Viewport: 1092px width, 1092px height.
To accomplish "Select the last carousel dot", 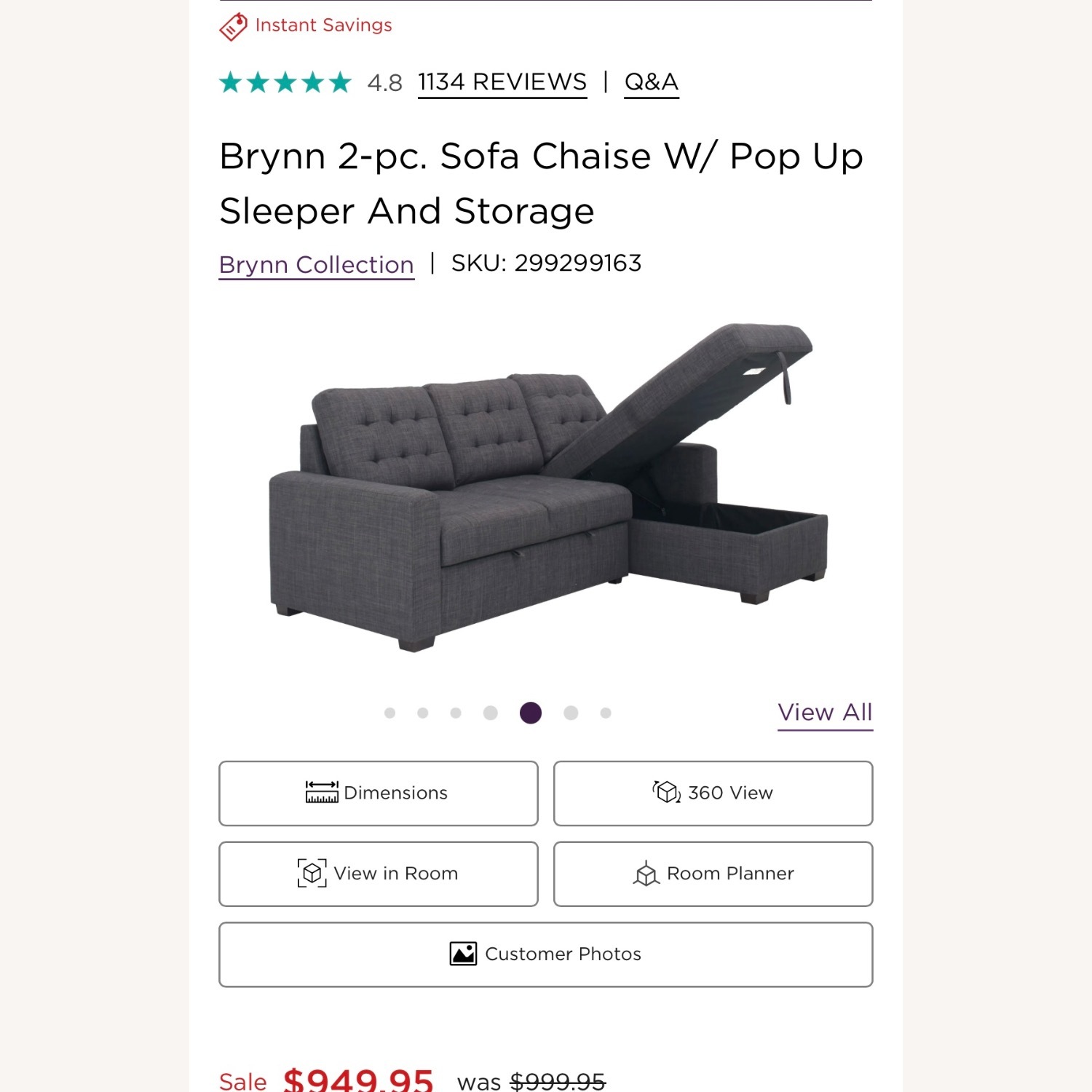I will click(x=604, y=713).
